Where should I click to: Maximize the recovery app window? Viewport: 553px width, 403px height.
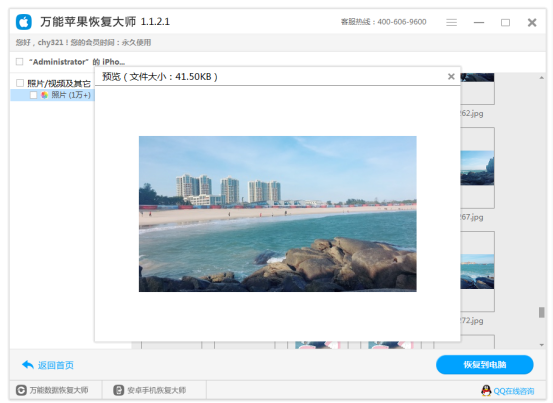pos(505,23)
